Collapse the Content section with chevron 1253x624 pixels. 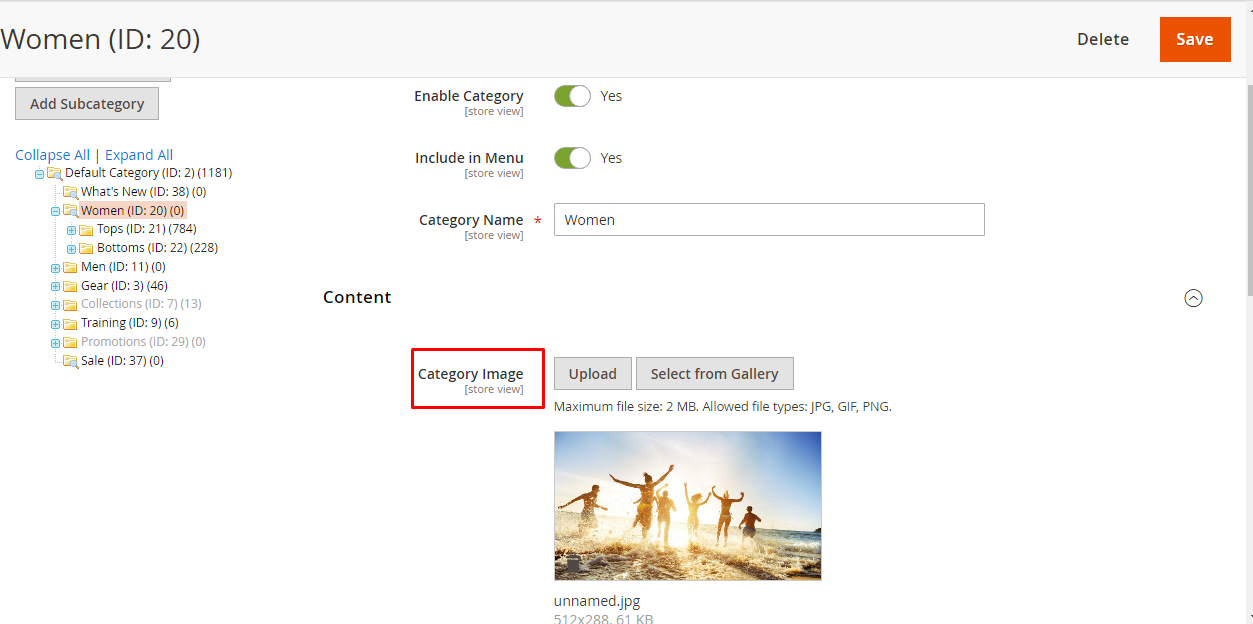pyautogui.click(x=1193, y=298)
